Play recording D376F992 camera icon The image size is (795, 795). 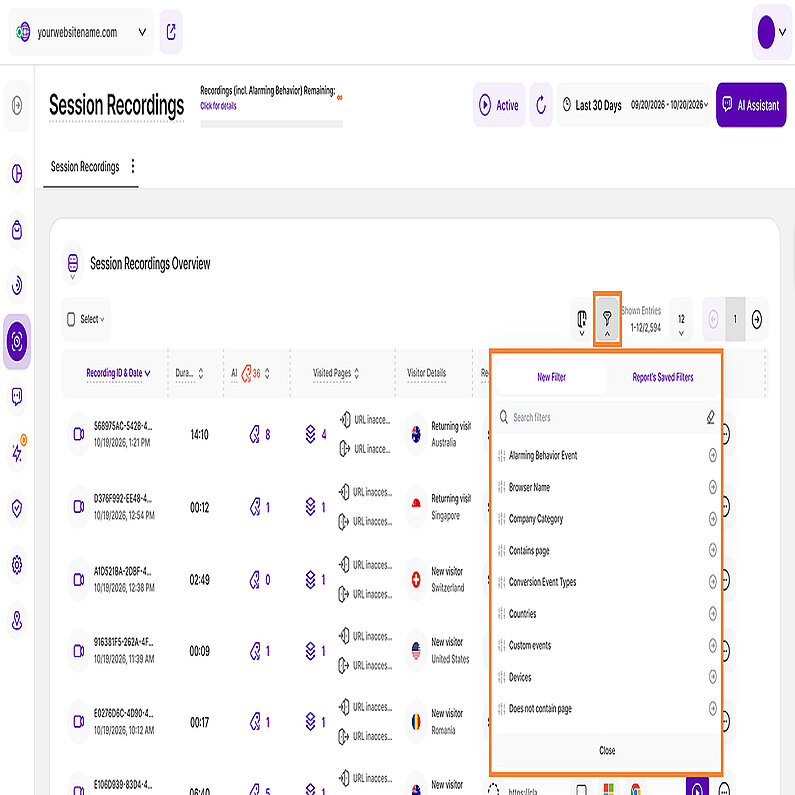(x=79, y=507)
